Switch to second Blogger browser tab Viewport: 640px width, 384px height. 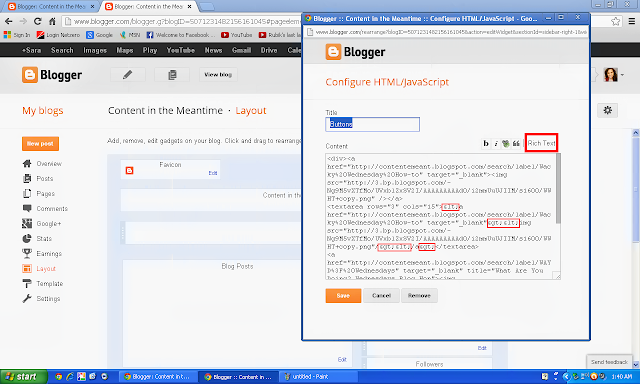[x=149, y=7]
